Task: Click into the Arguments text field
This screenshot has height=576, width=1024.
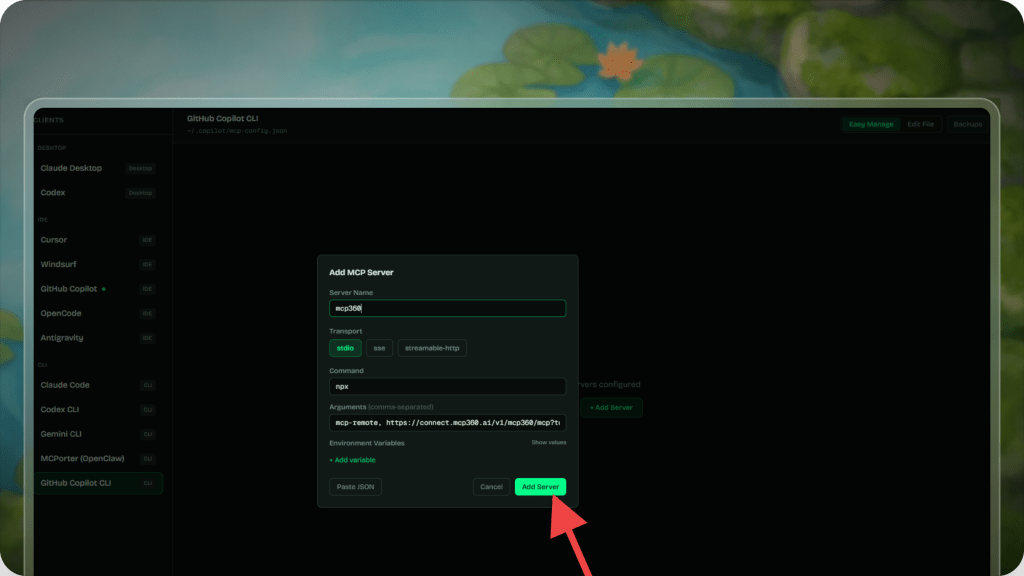Action: point(447,423)
